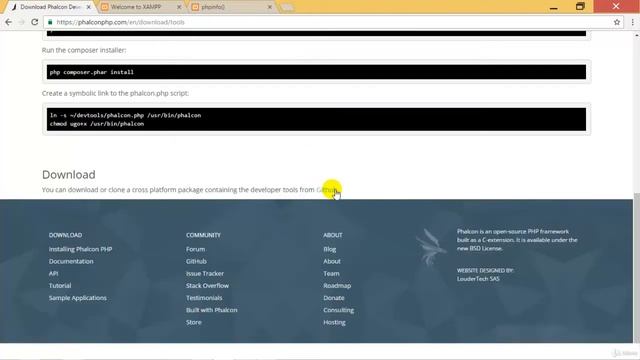Open the Blog link under About

[330, 249]
